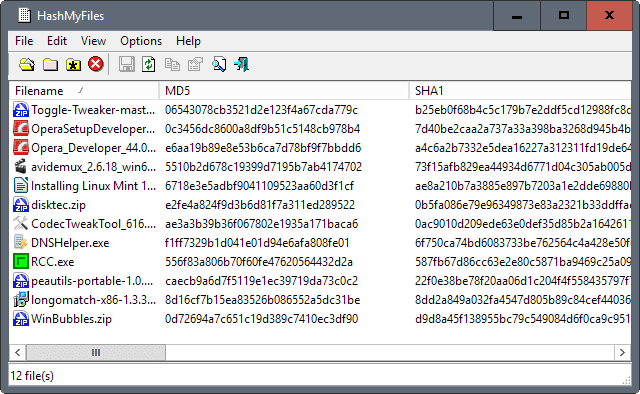Click the starred folder toolbar icon

coord(73,65)
